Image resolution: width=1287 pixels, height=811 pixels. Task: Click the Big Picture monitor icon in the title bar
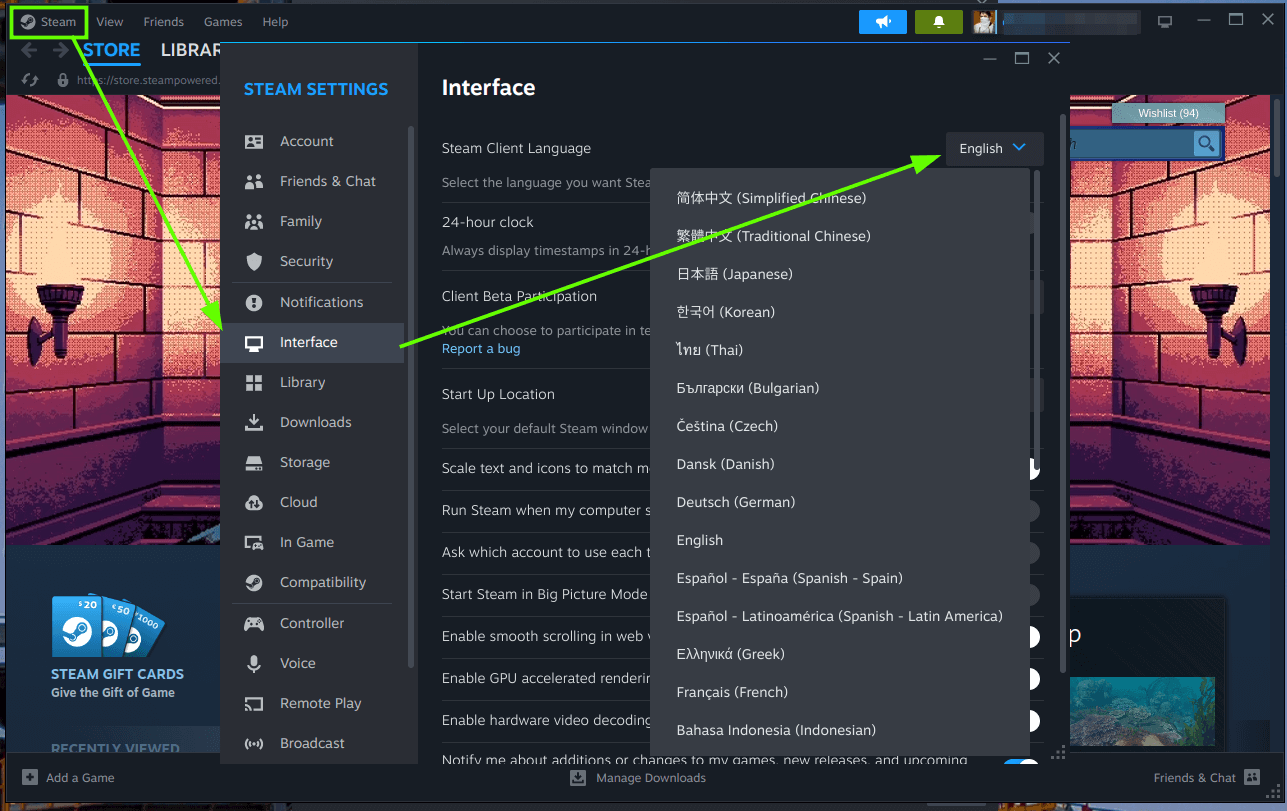tap(1165, 22)
